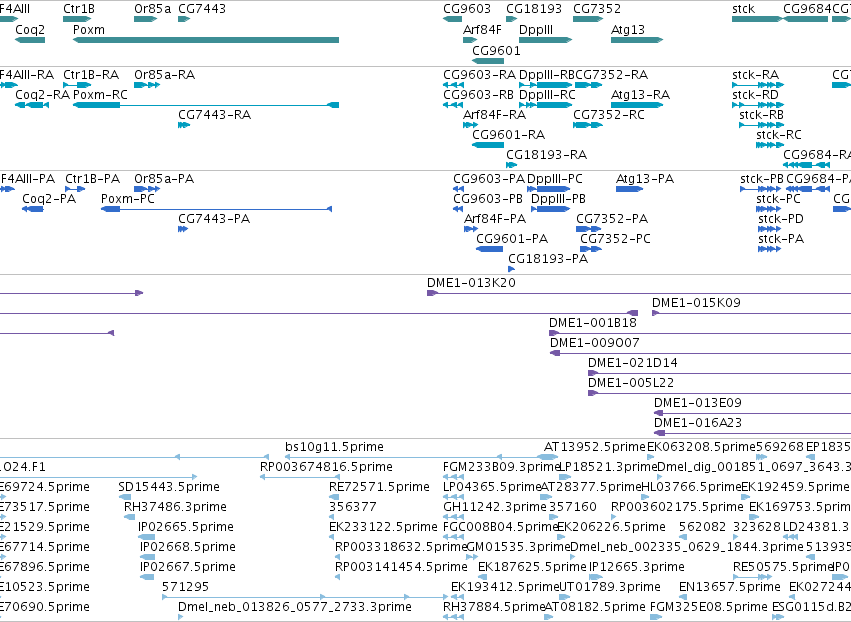Screen dimensions: 851x622
Task: Open the Ctr1B-RA transcript label
Action: click(x=91, y=75)
